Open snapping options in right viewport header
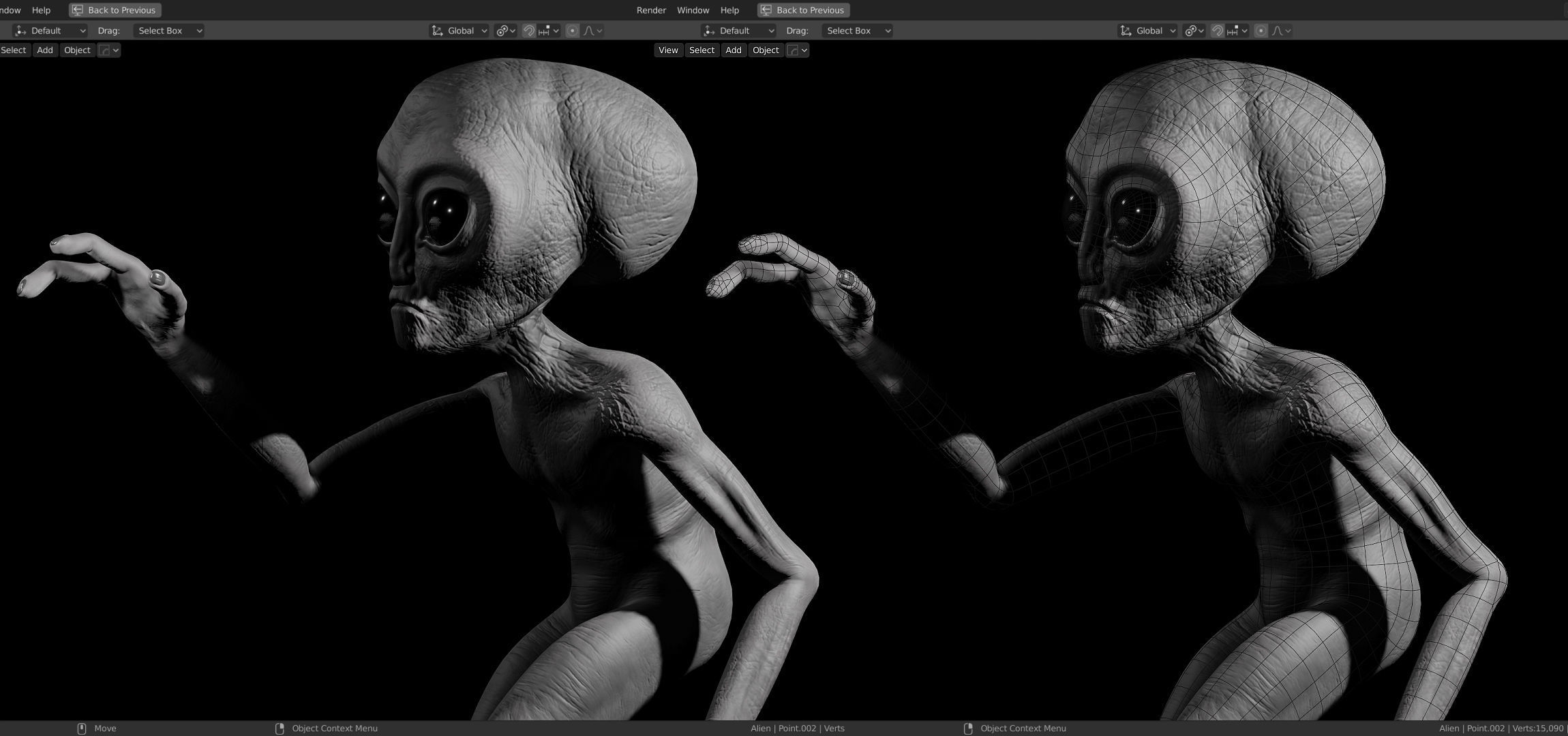The height and width of the screenshot is (736, 1568). (1237, 31)
